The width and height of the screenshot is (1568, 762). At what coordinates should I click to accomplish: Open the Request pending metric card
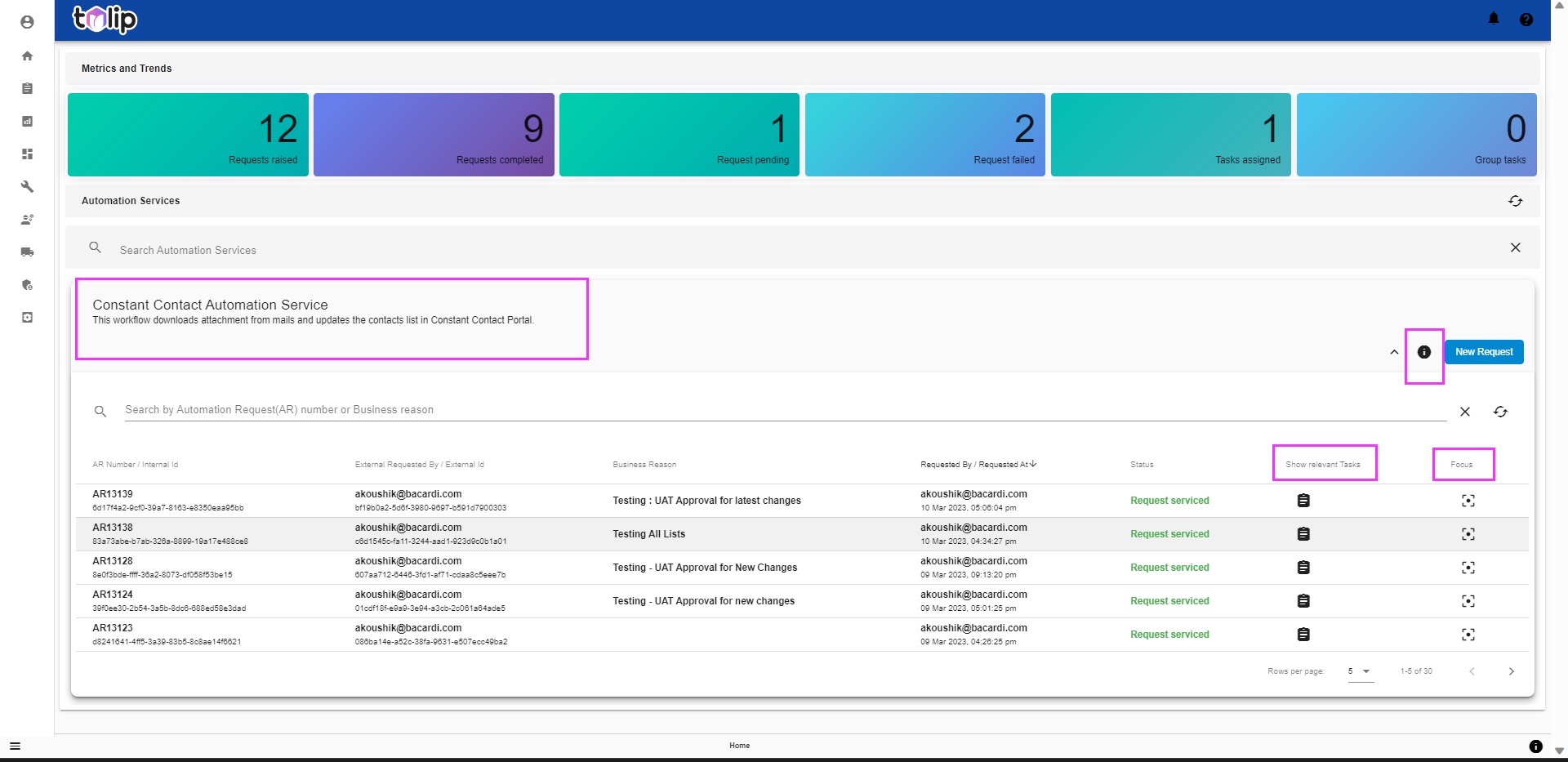point(679,135)
